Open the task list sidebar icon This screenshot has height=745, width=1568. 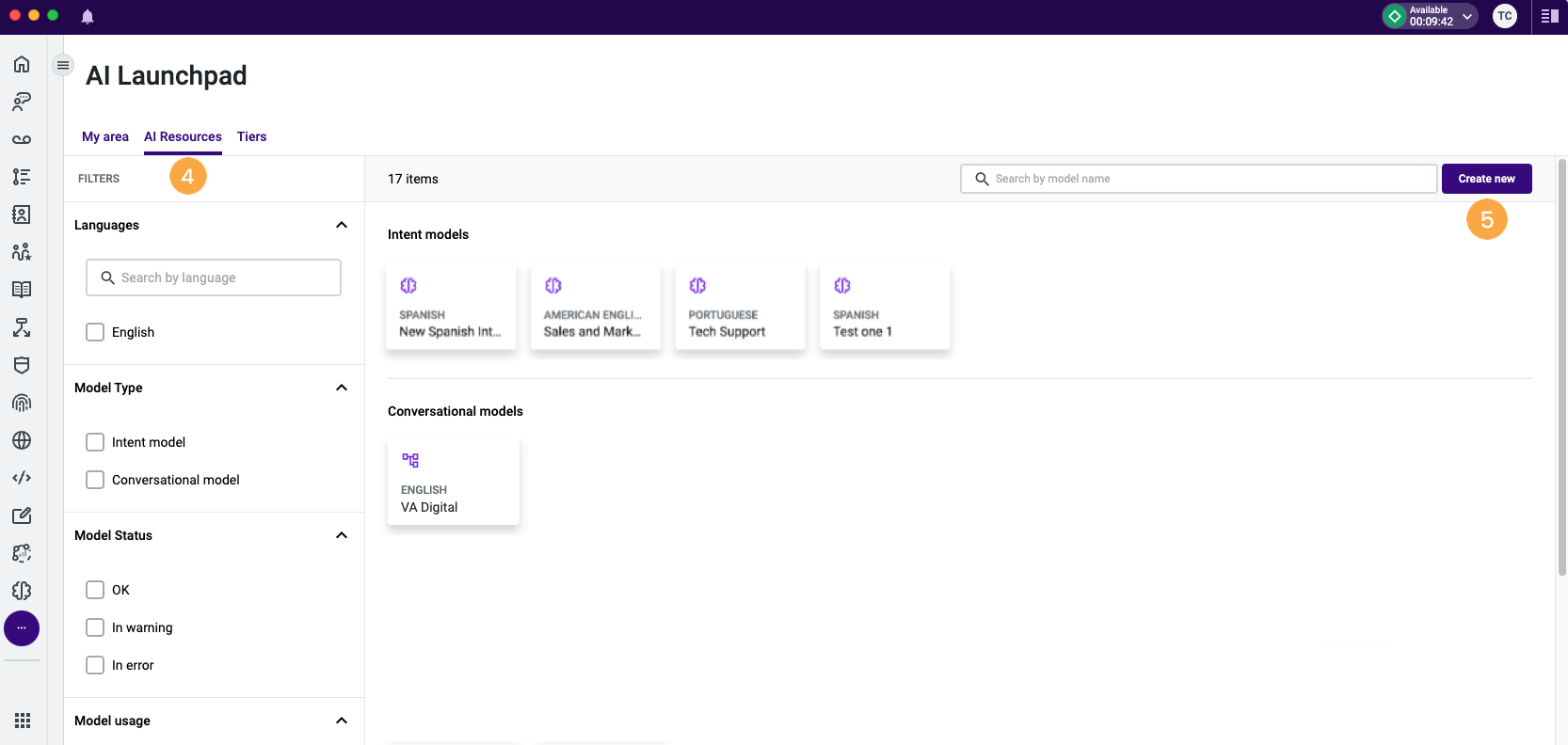(22, 177)
